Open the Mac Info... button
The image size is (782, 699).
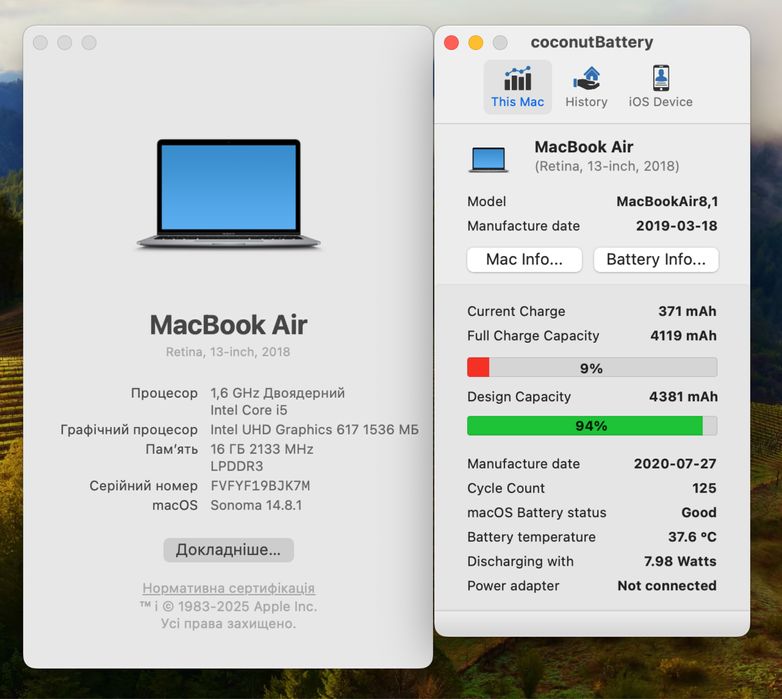tap(524, 260)
